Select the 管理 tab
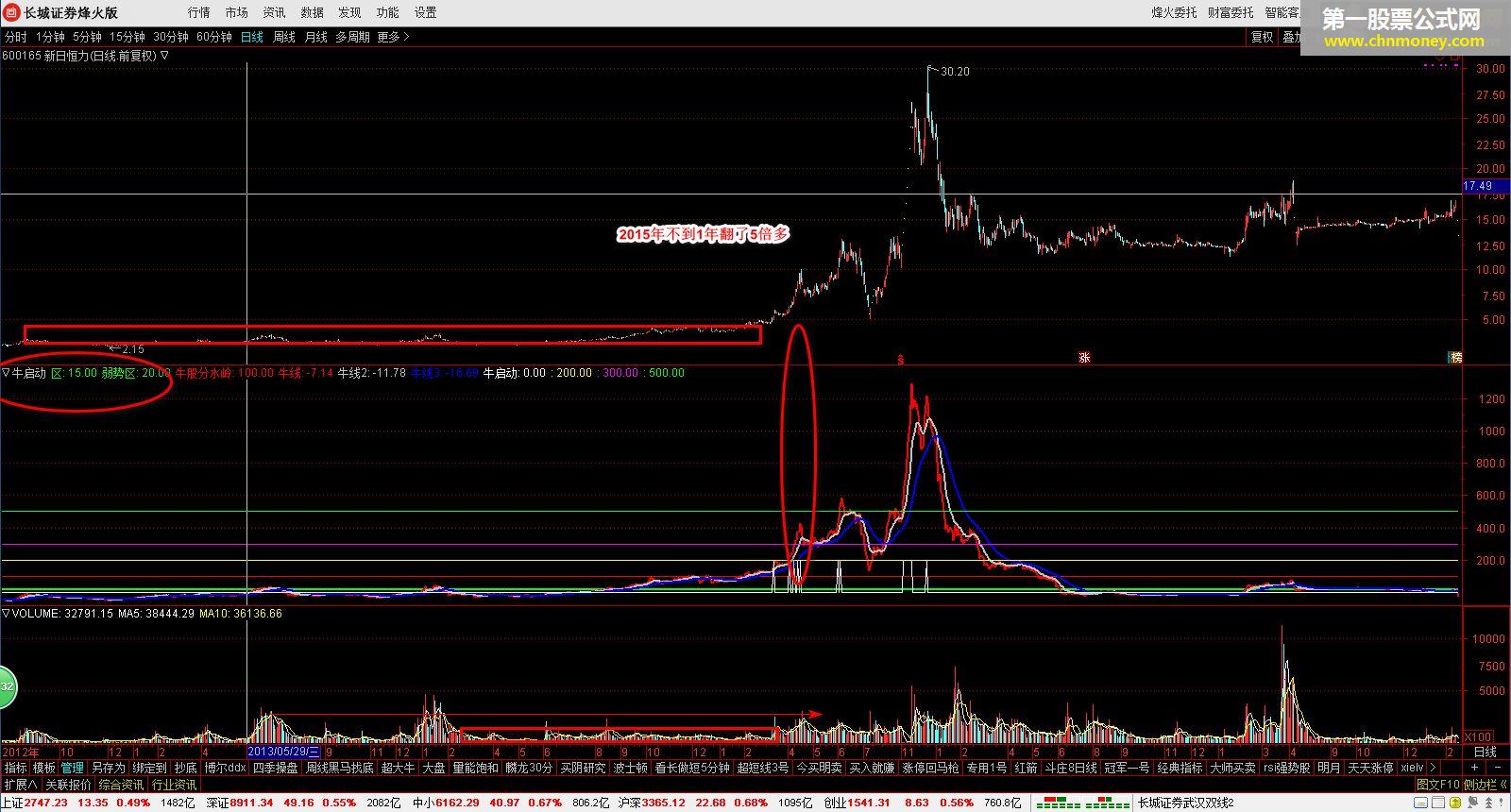Screen dimensions: 1511x812 (x=72, y=768)
